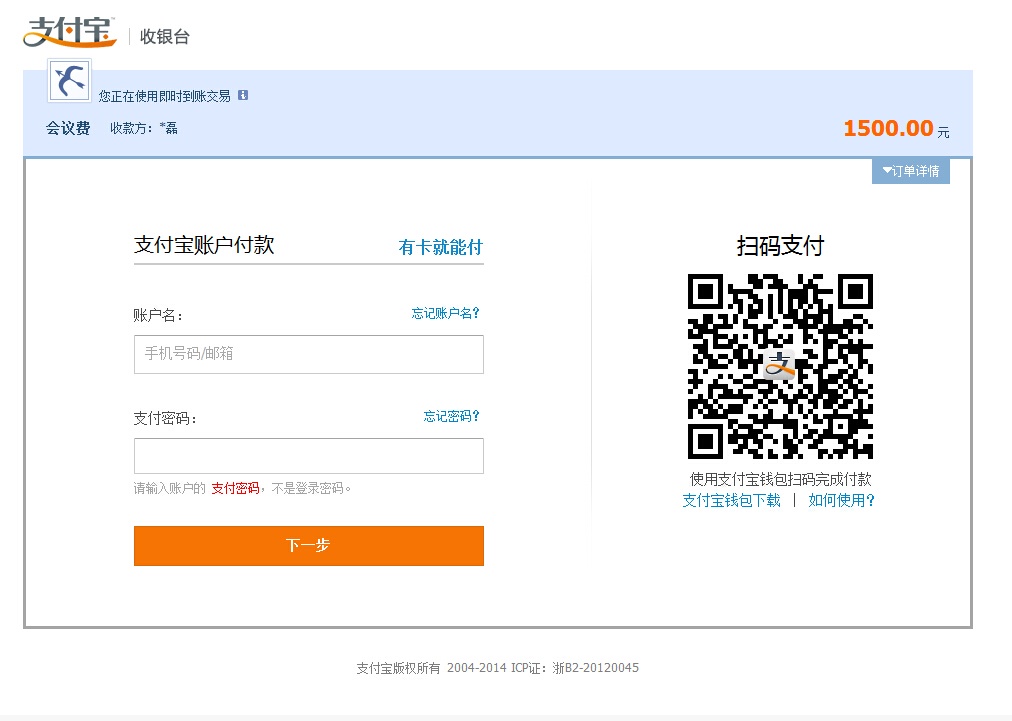Screen dimensions: 1012x721
Task: Open the 支付宝钱包下载 link
Action: coord(731,500)
